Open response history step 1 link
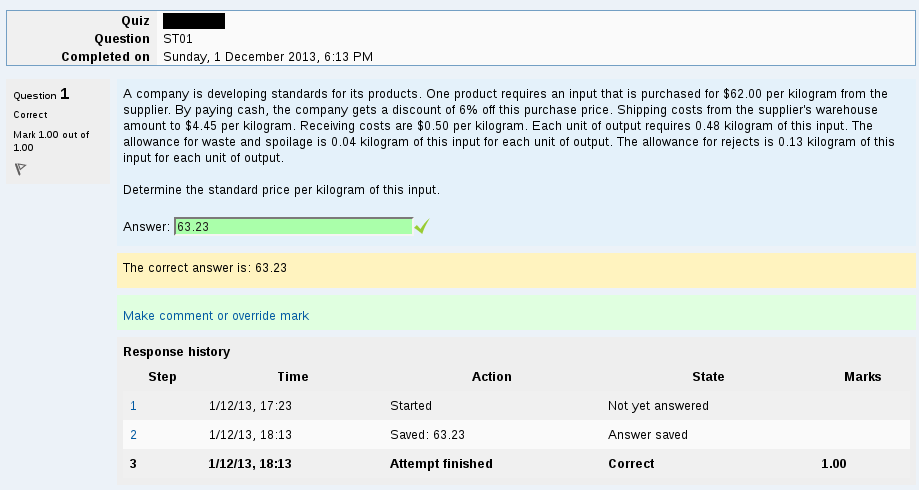The height and width of the screenshot is (490, 919). click(133, 406)
